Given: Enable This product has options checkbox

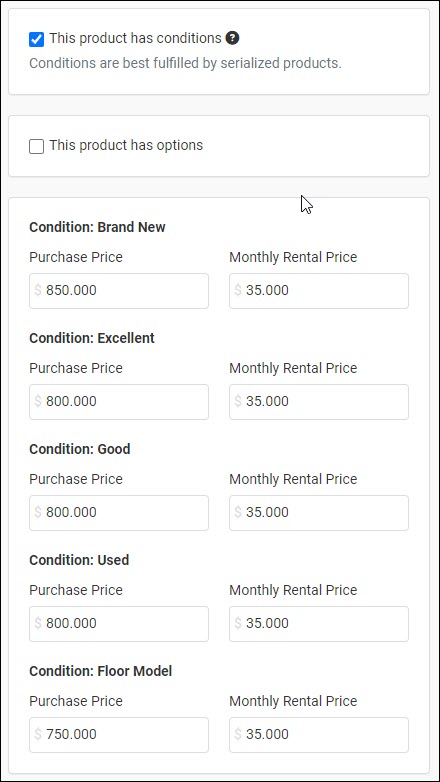Looking at the screenshot, I should (36, 146).
